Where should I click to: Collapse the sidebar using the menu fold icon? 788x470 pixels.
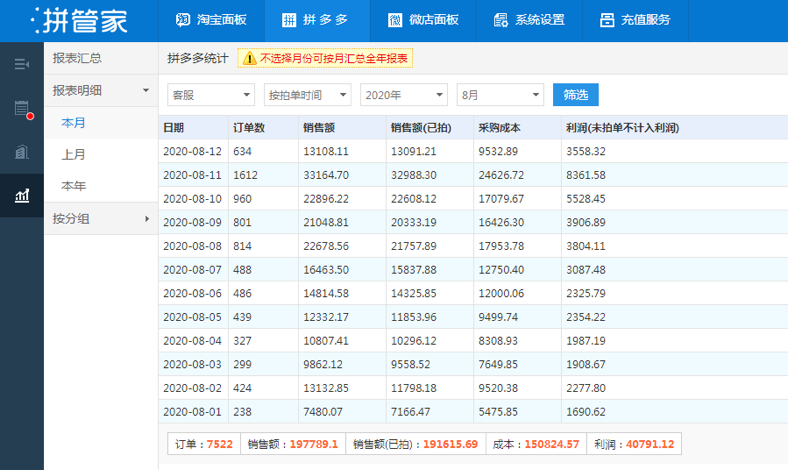click(22, 64)
